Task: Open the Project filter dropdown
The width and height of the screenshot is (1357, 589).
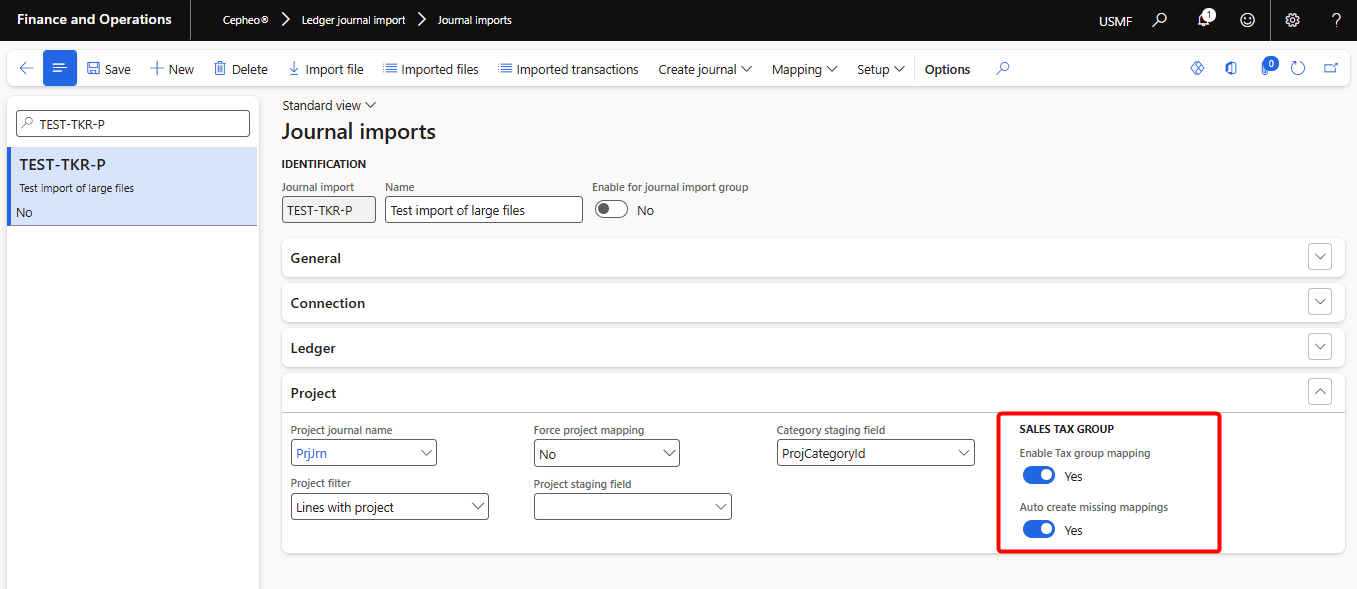Action: click(389, 507)
